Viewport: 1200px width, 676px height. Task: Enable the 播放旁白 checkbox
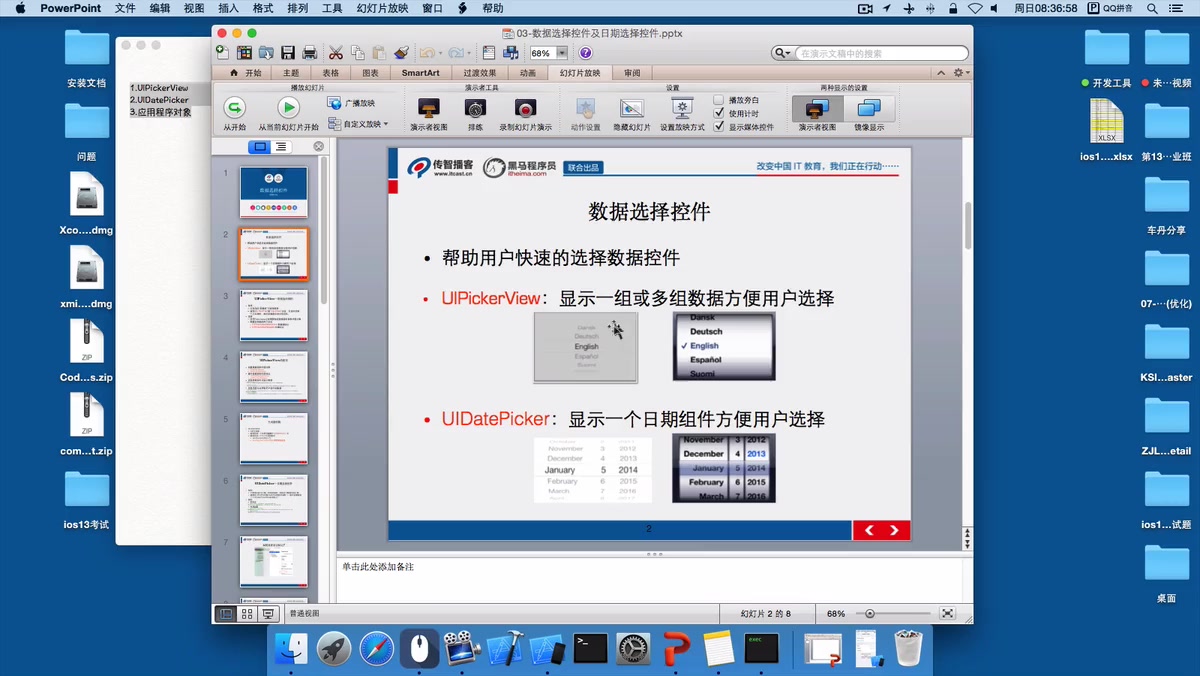click(719, 100)
